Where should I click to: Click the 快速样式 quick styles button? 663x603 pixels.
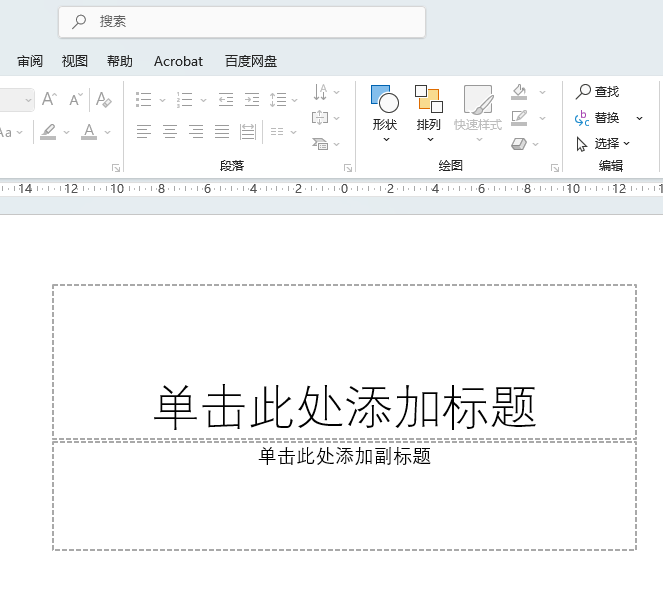pos(478,114)
